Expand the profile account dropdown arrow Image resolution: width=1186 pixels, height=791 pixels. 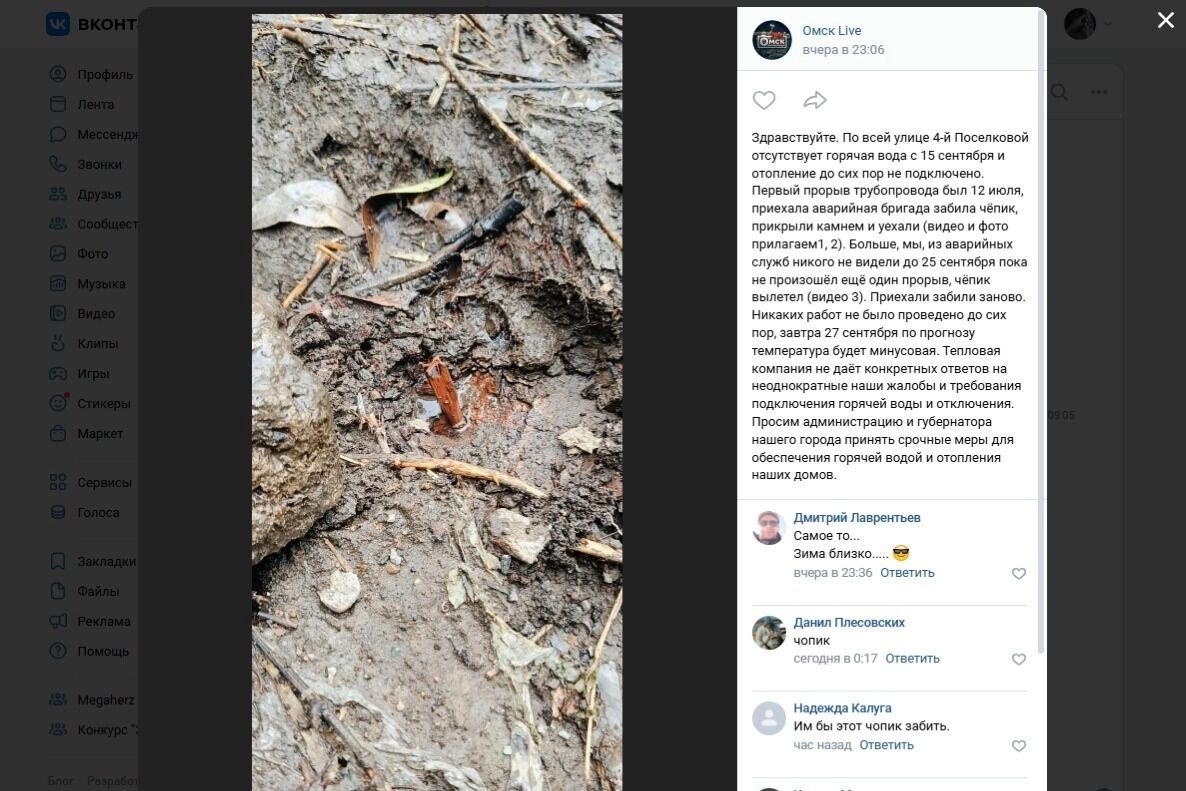1107,24
